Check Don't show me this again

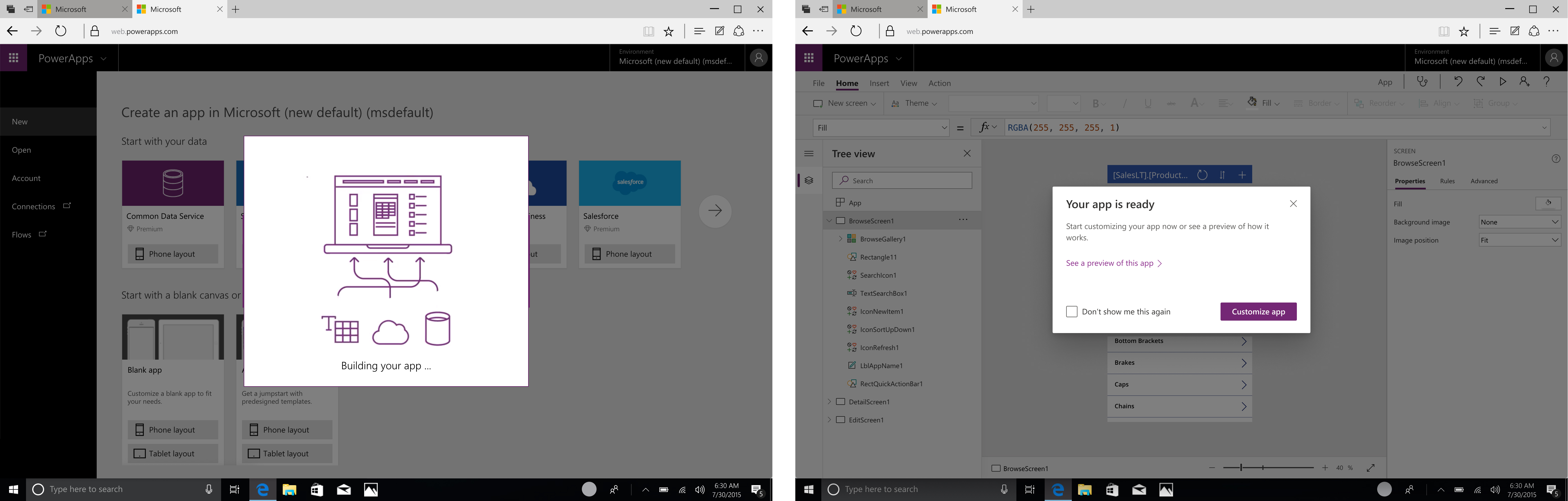click(1071, 312)
